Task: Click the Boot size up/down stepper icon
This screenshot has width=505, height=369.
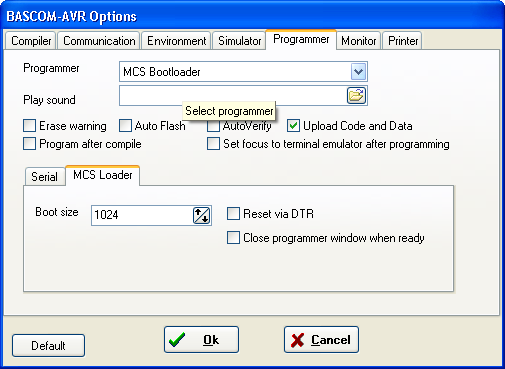Action: tap(202, 215)
